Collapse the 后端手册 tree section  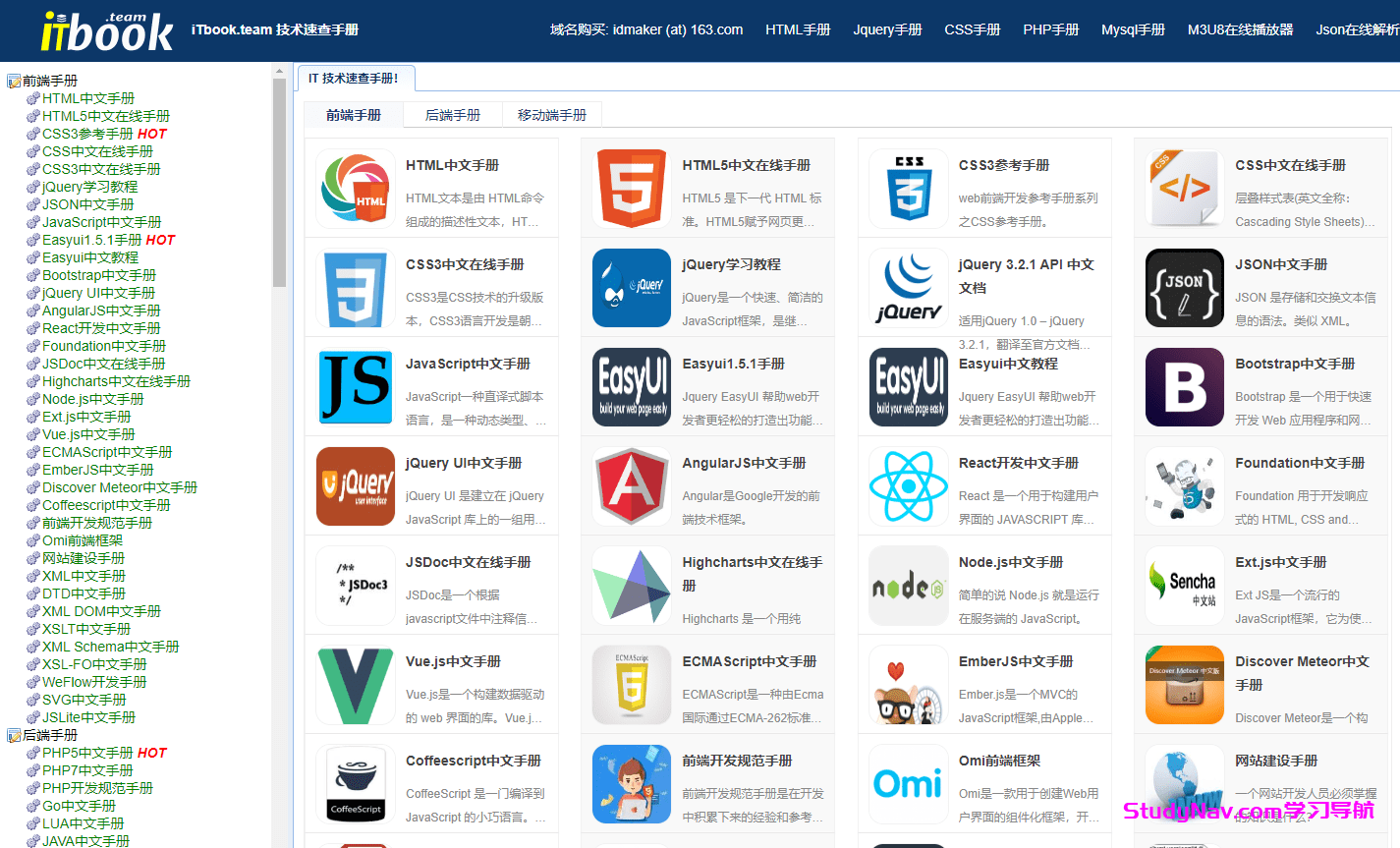point(13,734)
